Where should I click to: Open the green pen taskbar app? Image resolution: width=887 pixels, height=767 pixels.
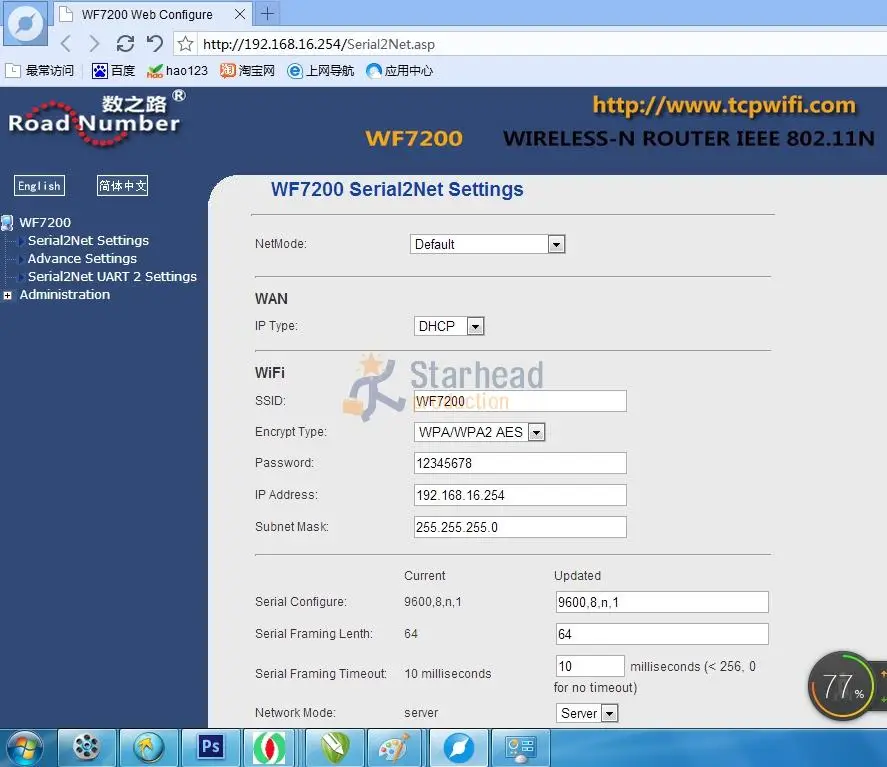[x=334, y=748]
